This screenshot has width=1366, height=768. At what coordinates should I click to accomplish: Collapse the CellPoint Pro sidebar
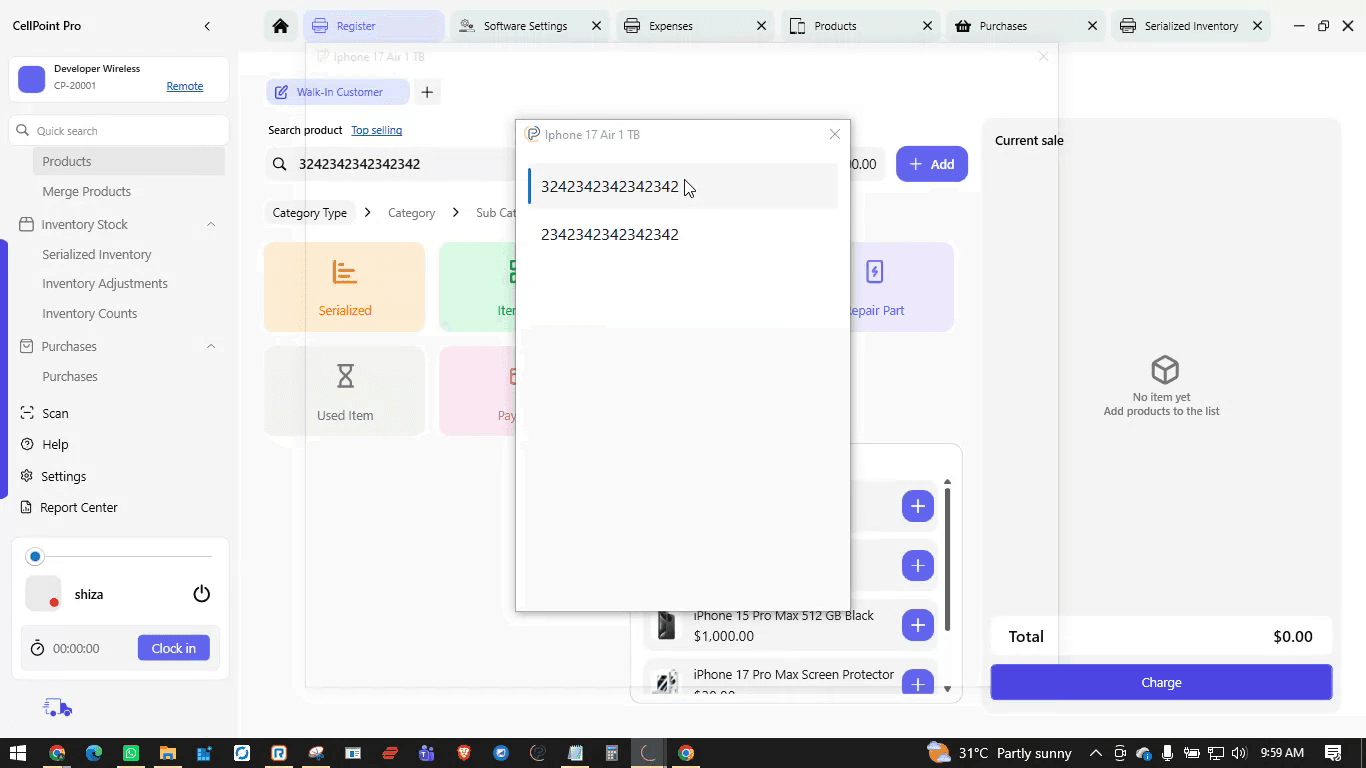coord(207,26)
